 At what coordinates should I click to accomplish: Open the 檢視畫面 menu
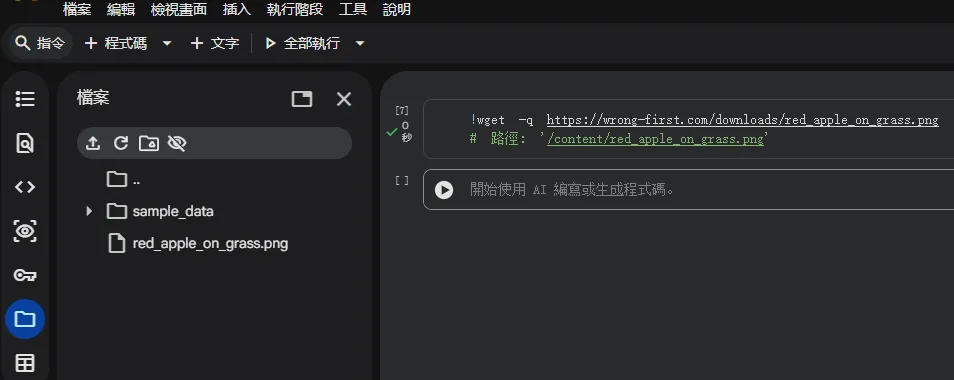coord(179,9)
